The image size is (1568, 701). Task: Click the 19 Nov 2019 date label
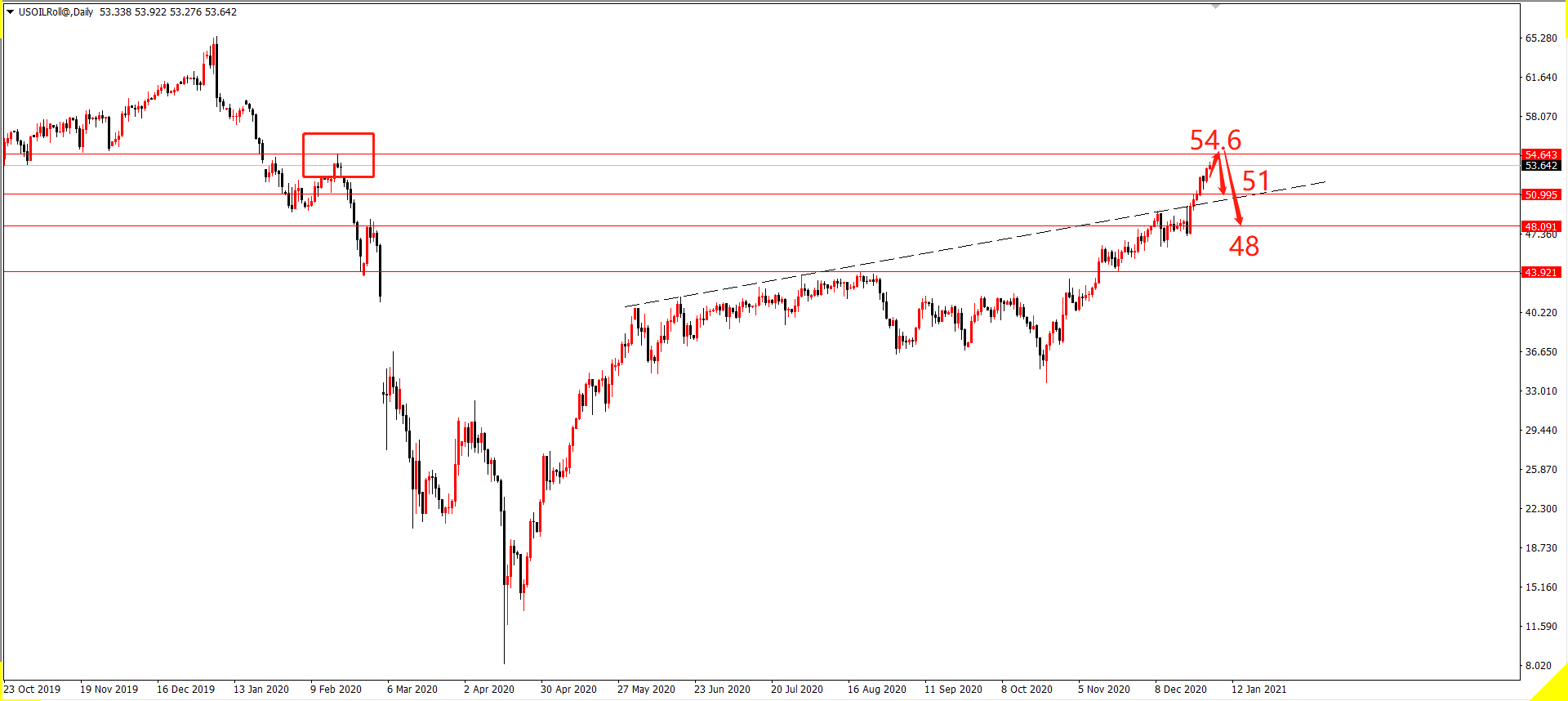point(109,690)
